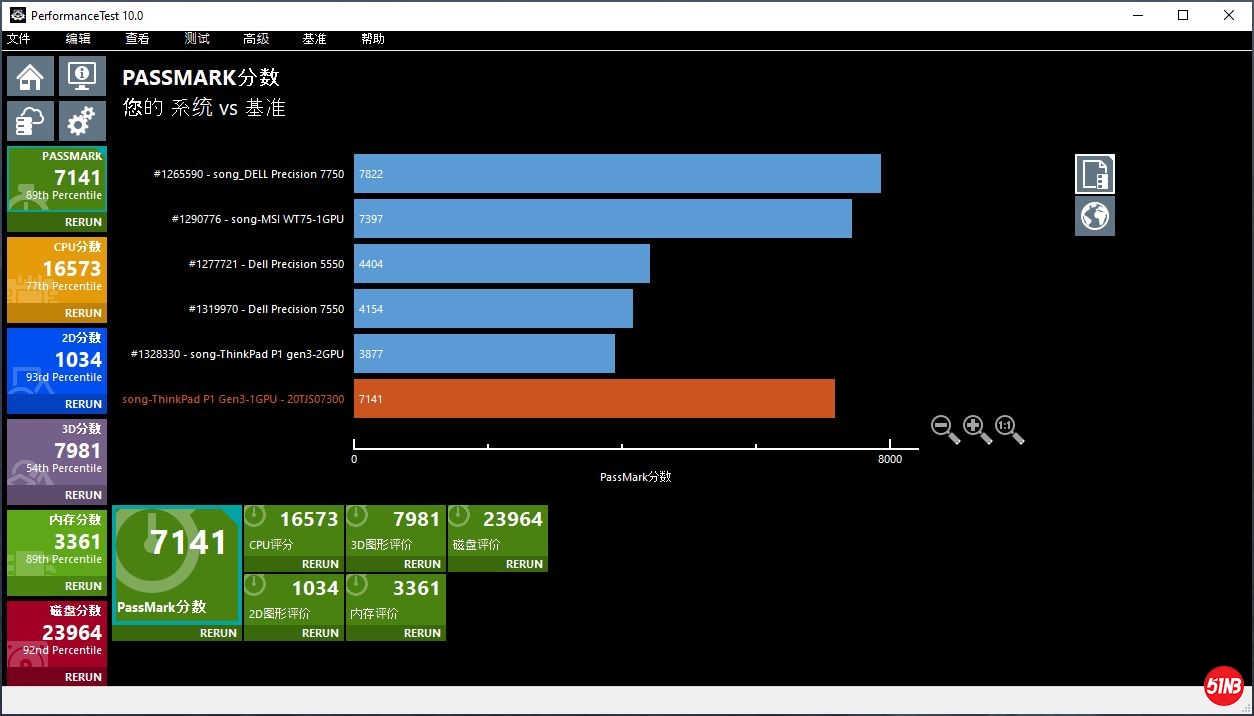
Task: Click RERUN in the 内存评价 tile
Action: pyautogui.click(x=422, y=633)
